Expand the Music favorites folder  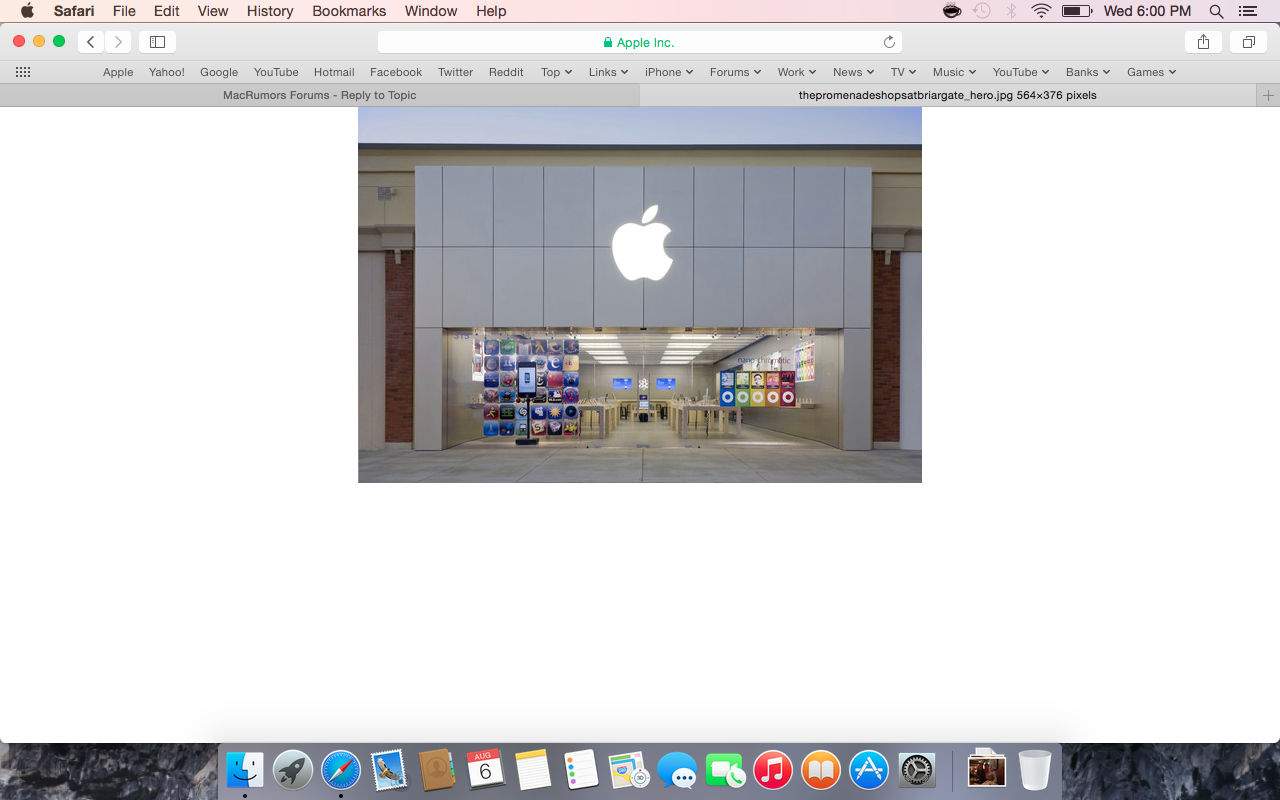click(x=954, y=72)
